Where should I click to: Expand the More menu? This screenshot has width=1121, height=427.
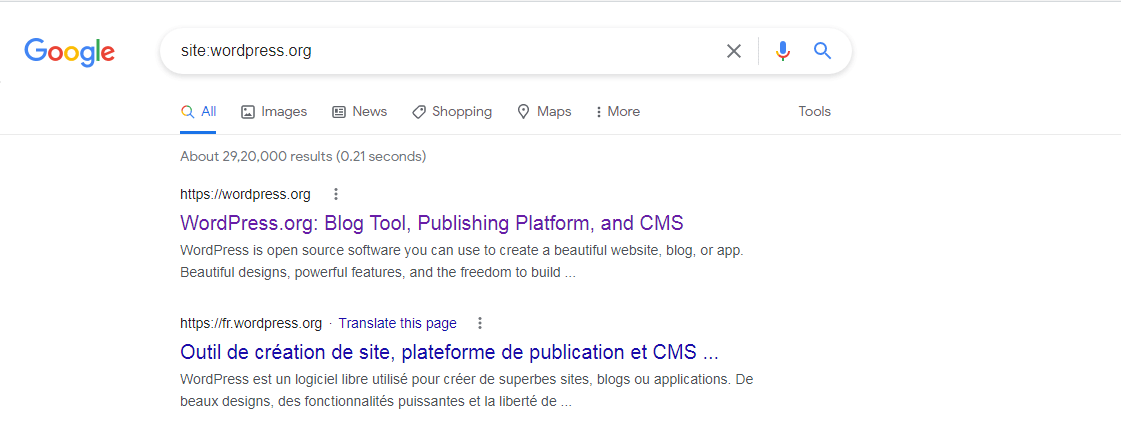pos(618,112)
